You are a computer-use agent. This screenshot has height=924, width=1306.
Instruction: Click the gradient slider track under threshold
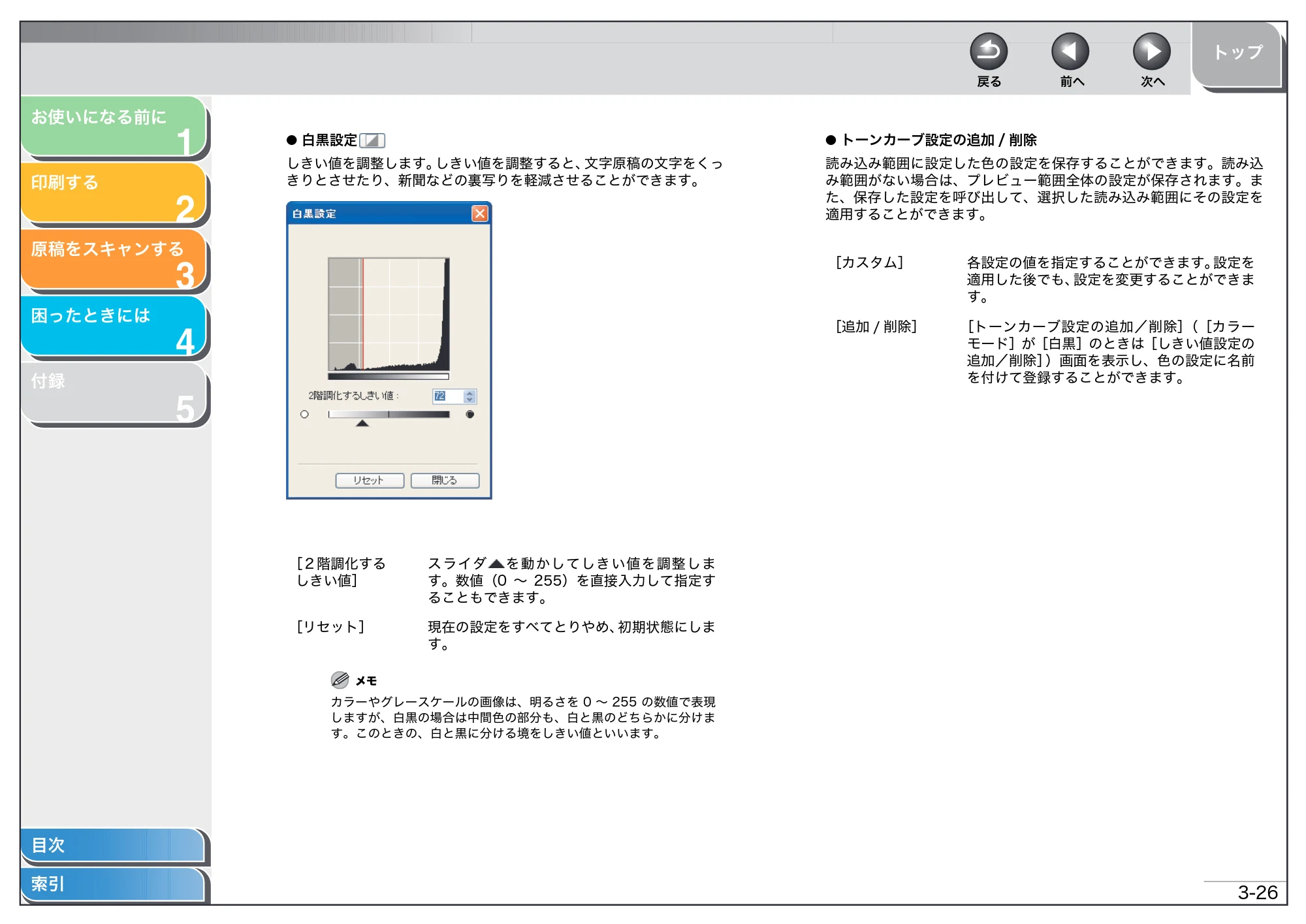389,414
